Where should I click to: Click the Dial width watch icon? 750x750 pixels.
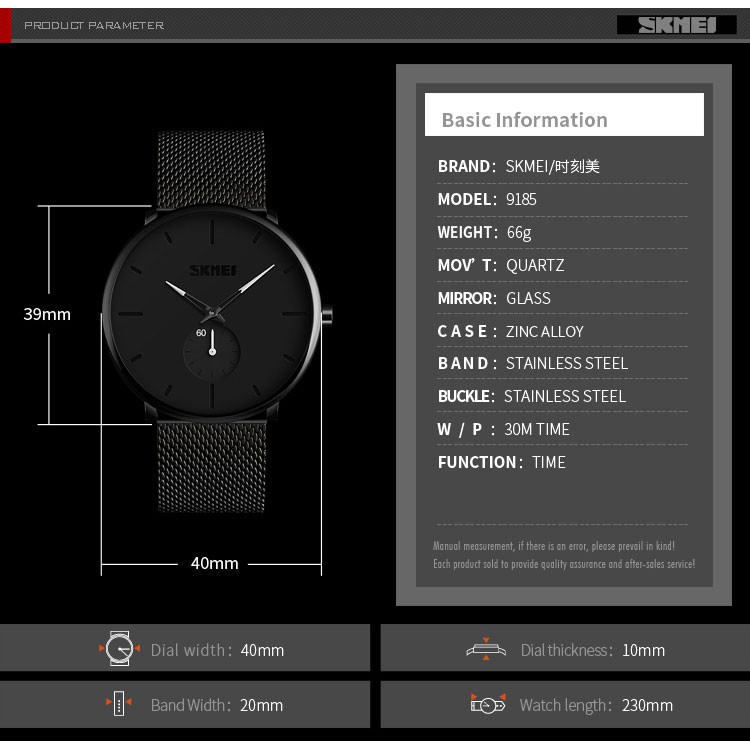[x=120, y=649]
